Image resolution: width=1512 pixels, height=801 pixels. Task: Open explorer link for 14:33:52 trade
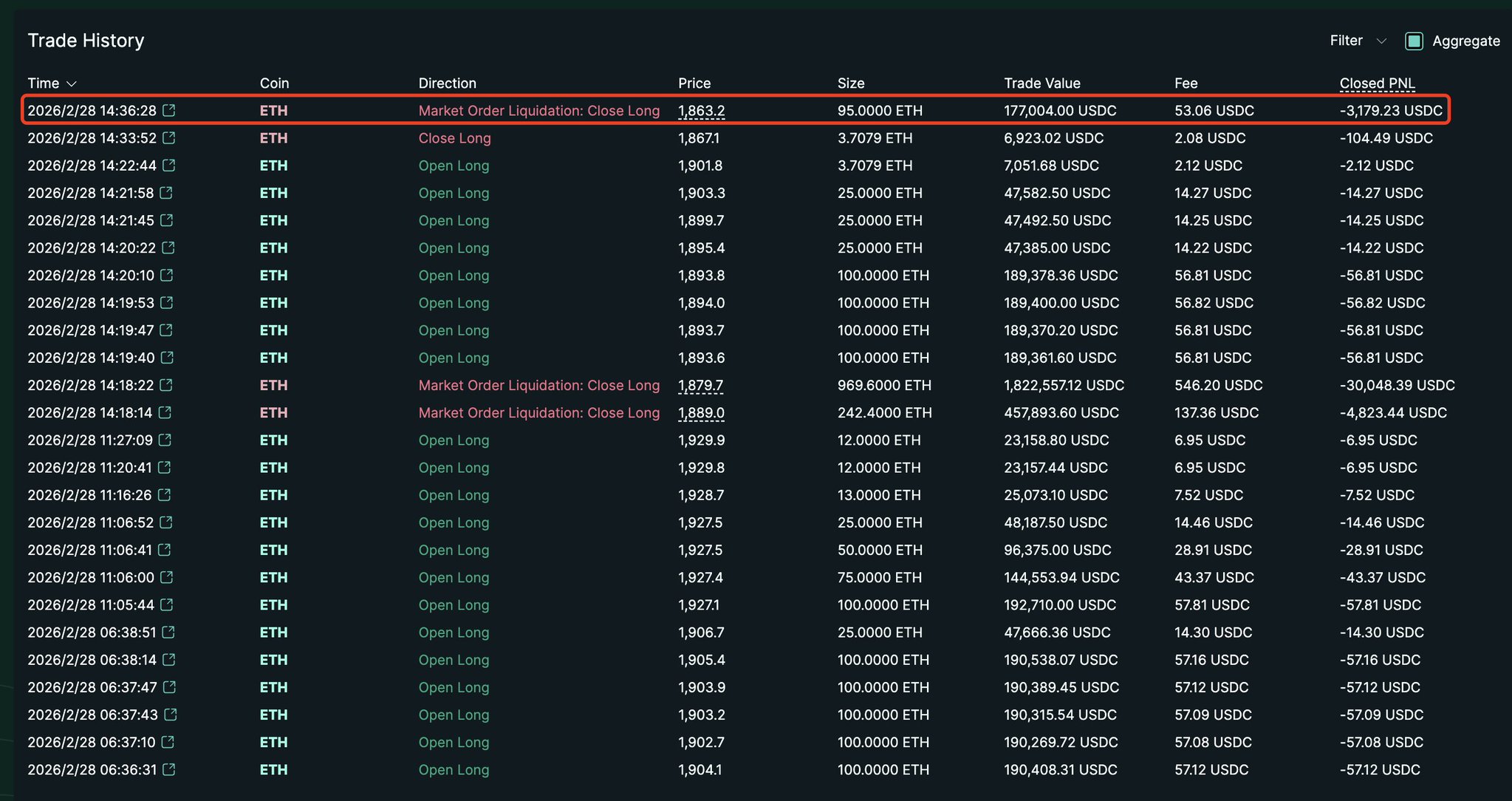pos(169,137)
